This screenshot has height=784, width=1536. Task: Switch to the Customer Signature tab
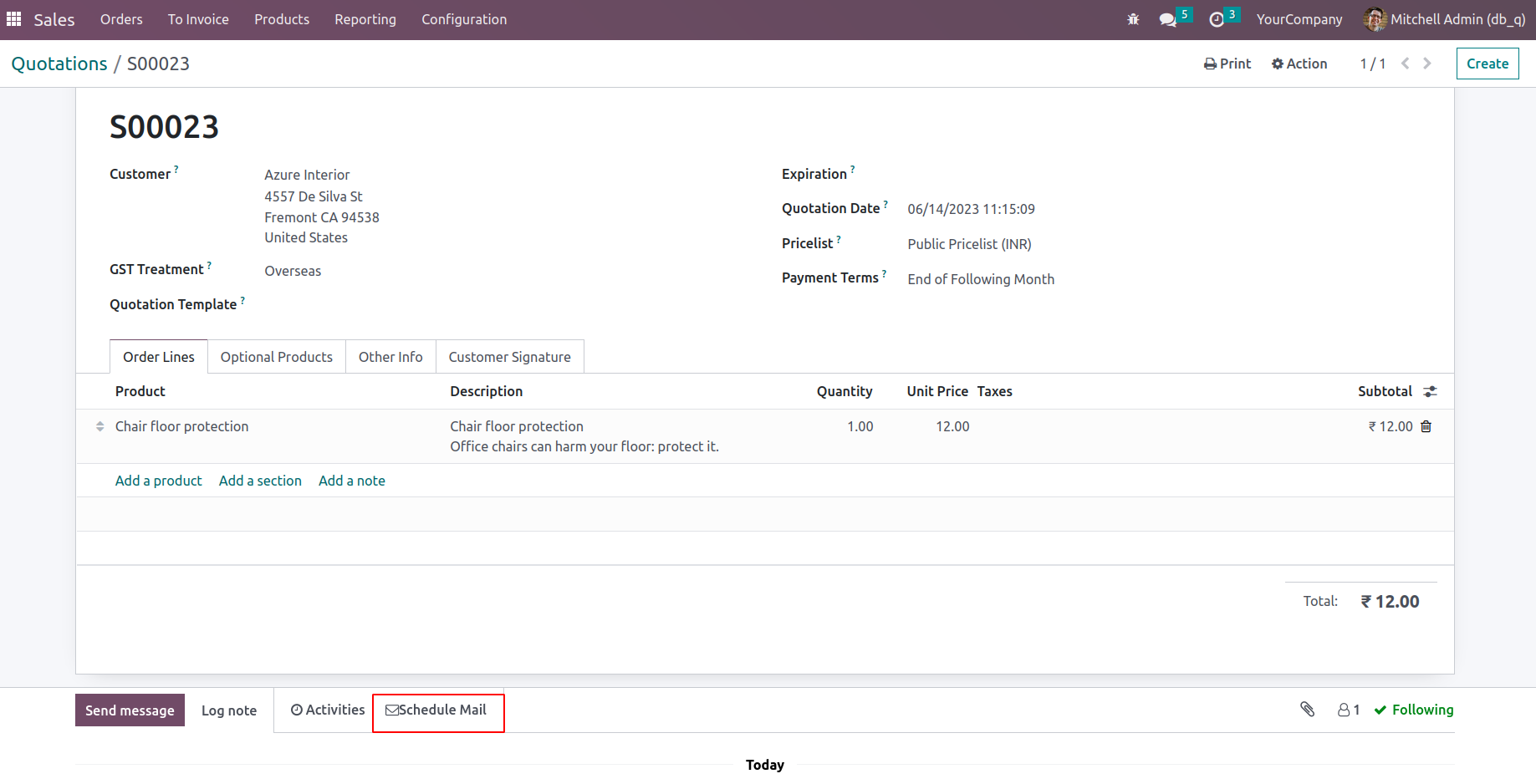pos(509,357)
